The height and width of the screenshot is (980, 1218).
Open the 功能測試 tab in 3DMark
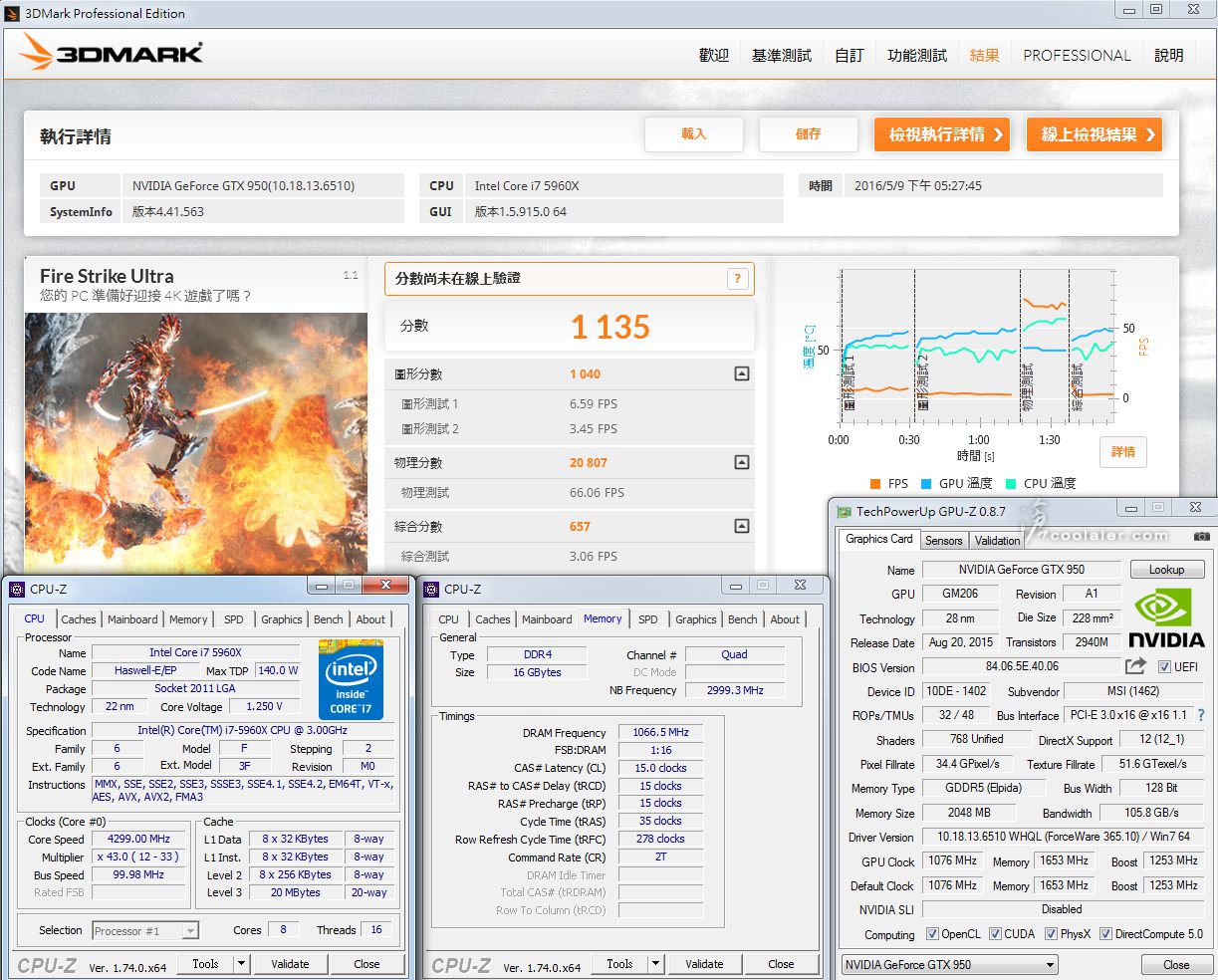(x=917, y=56)
